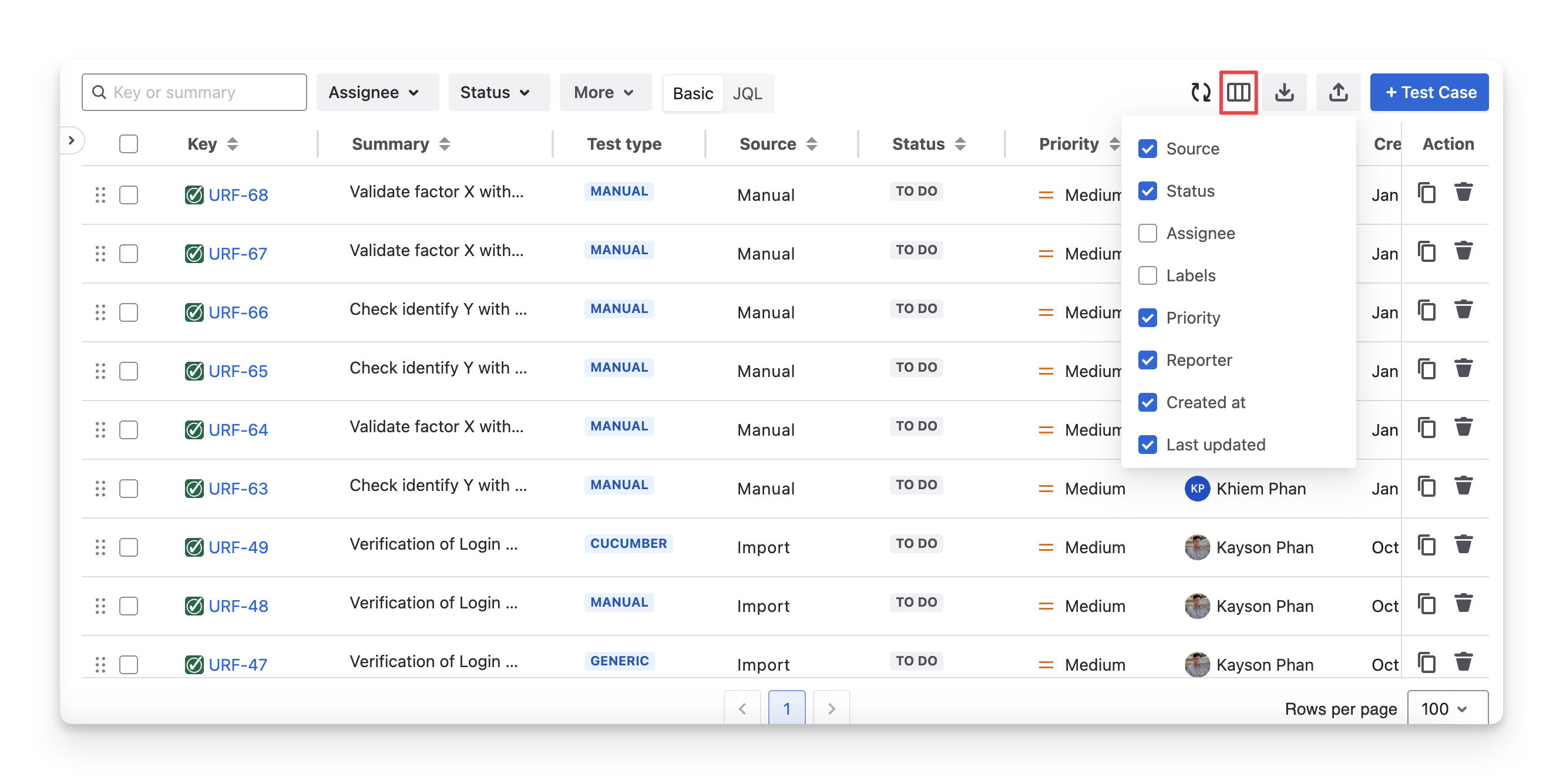Open the column configuration icon
The image size is (1563, 784).
click(x=1238, y=92)
